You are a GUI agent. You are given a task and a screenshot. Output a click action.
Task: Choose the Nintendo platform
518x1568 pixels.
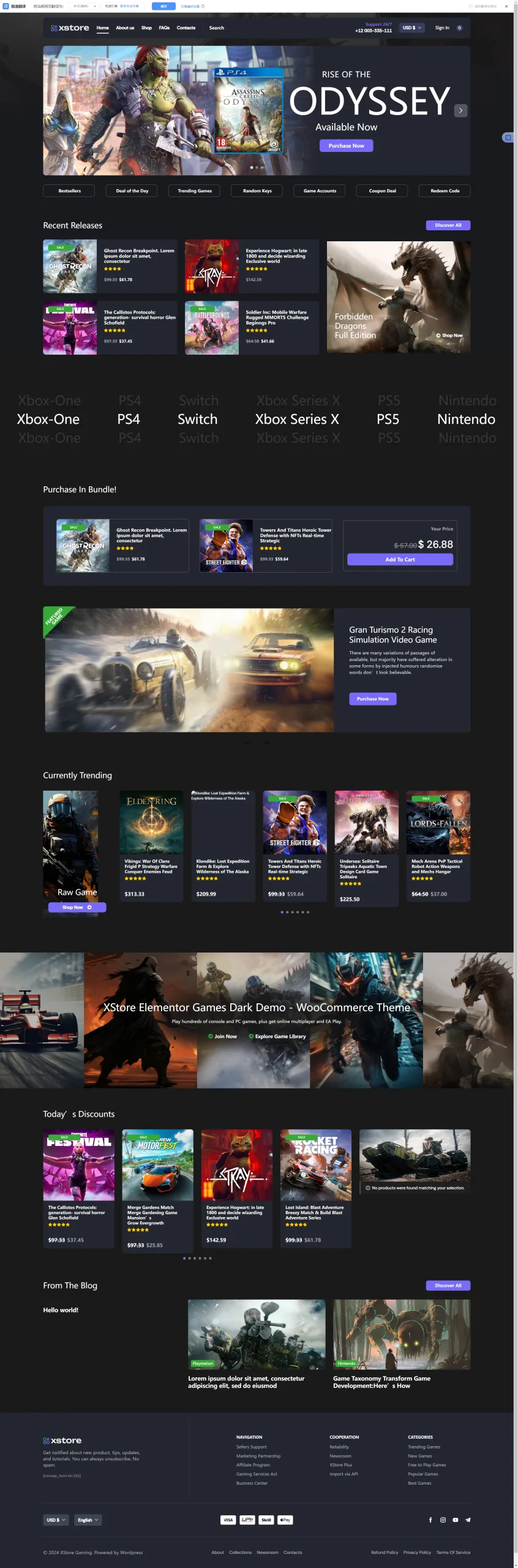466,420
